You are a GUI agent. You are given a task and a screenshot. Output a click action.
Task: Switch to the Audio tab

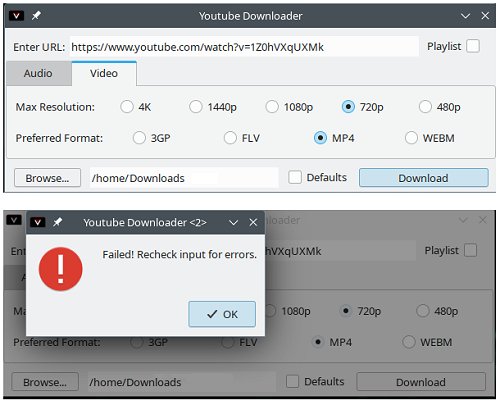click(x=38, y=73)
